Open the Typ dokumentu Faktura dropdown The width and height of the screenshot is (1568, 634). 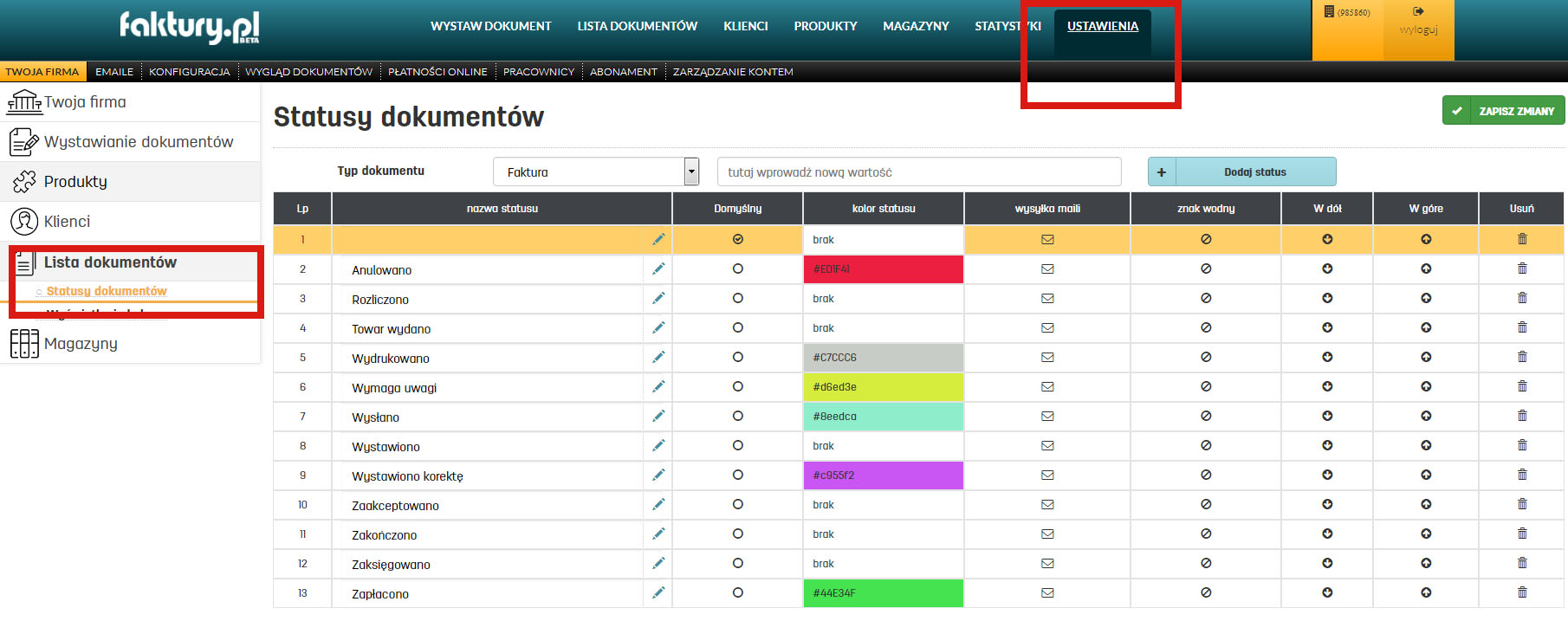coord(596,171)
